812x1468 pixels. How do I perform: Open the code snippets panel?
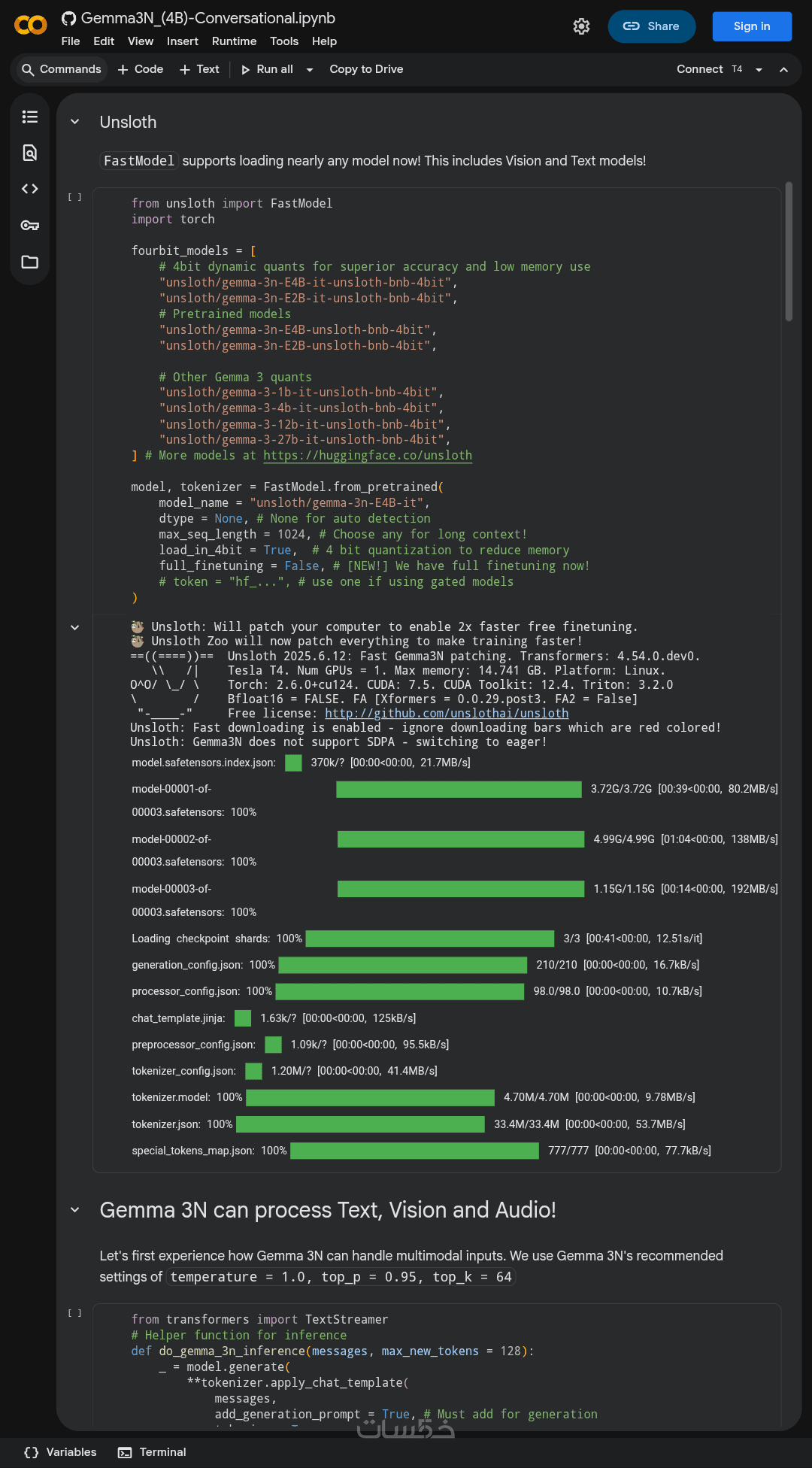[x=30, y=189]
